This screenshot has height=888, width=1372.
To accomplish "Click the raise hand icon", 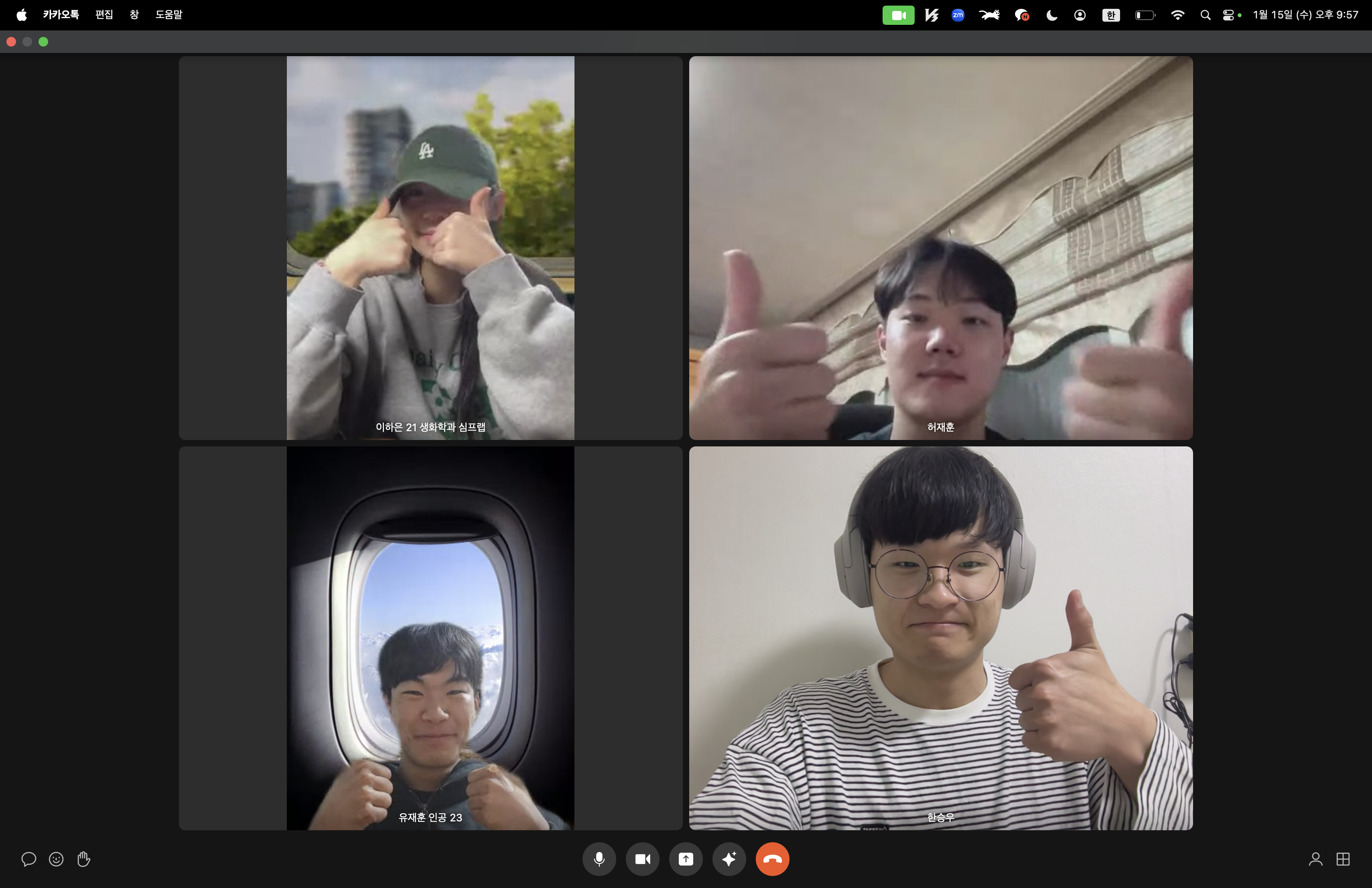I will coord(83,859).
